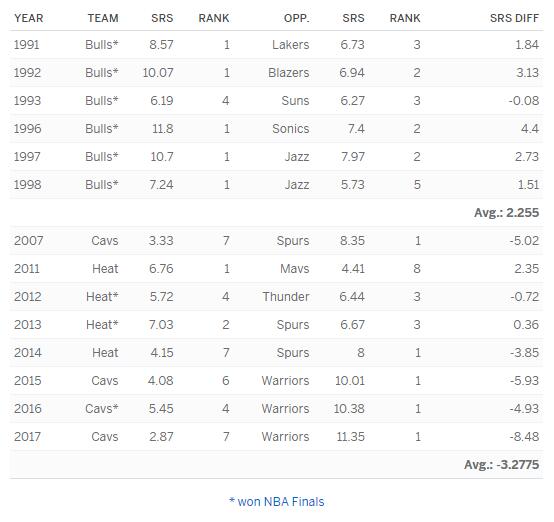Click the Blazers opponent cell
The width and height of the screenshot is (554, 522).
point(289,72)
